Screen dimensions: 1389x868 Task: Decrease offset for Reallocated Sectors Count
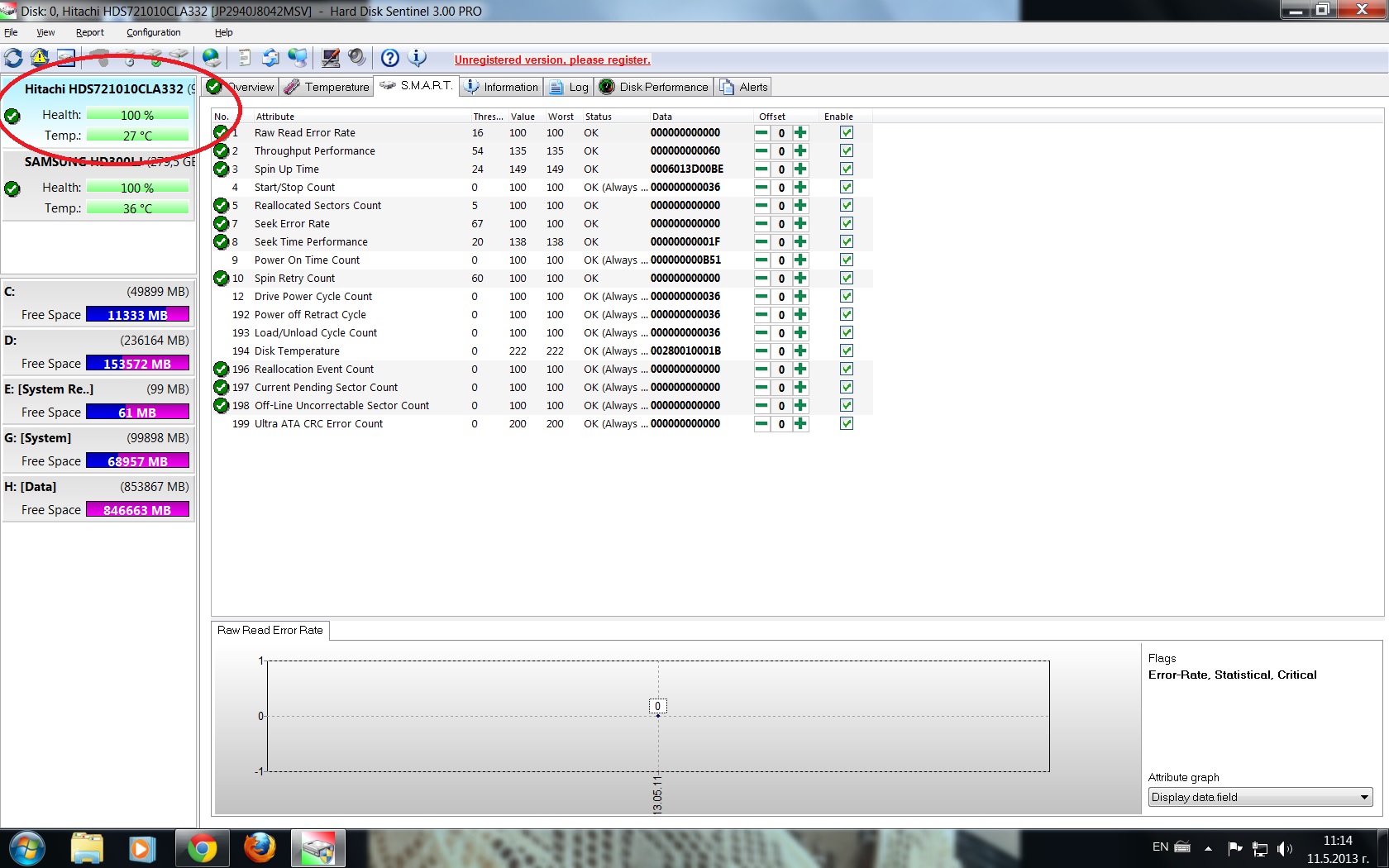point(761,206)
